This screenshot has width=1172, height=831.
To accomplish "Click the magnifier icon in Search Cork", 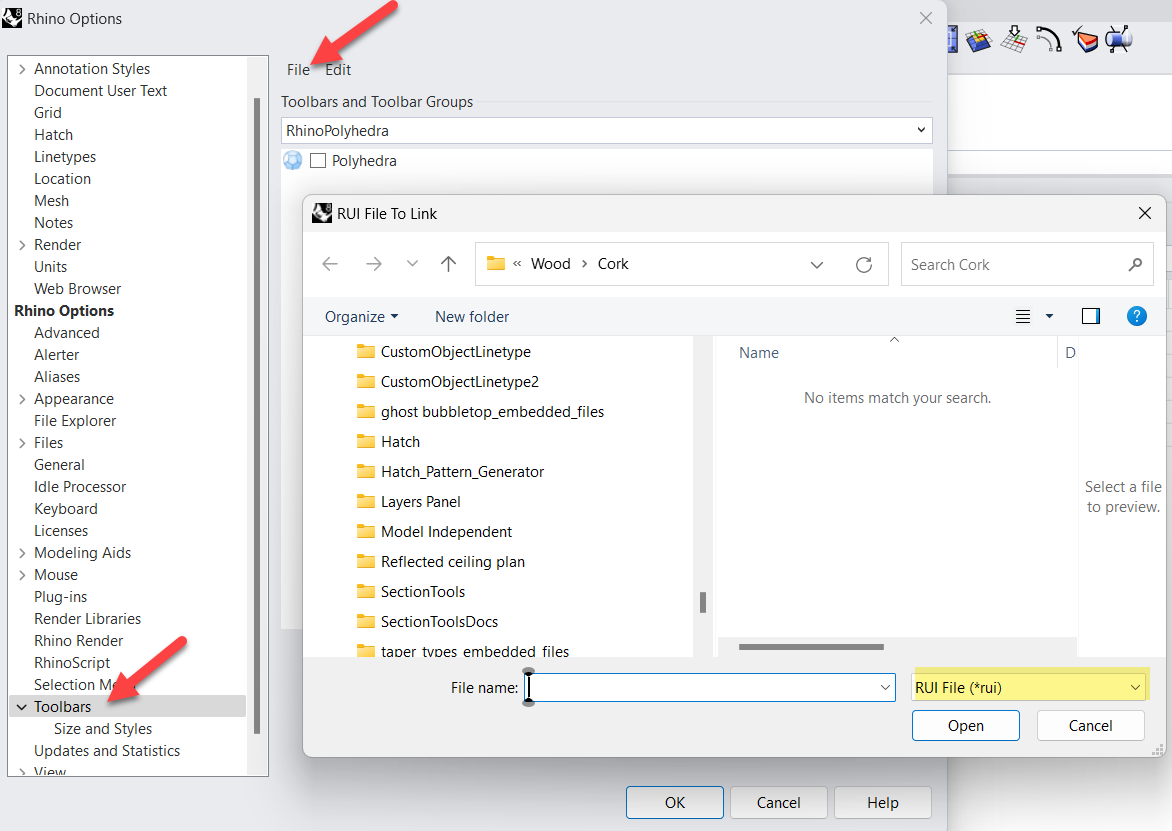I will tap(1135, 265).
